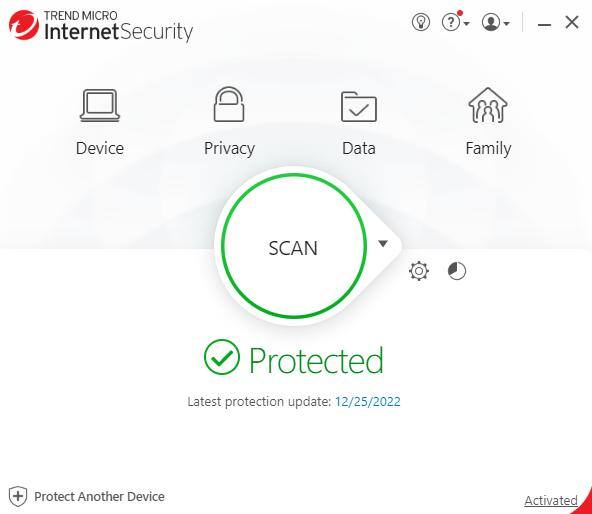Open security report pie chart icon
The height and width of the screenshot is (514, 592).
(x=457, y=271)
